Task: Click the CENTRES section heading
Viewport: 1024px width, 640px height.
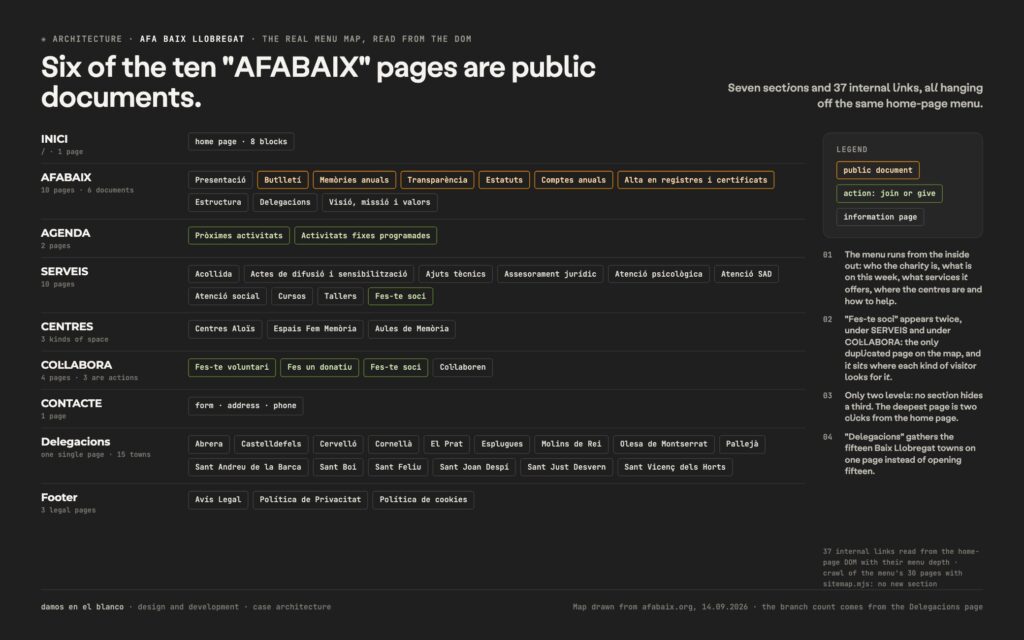Action: (67, 327)
